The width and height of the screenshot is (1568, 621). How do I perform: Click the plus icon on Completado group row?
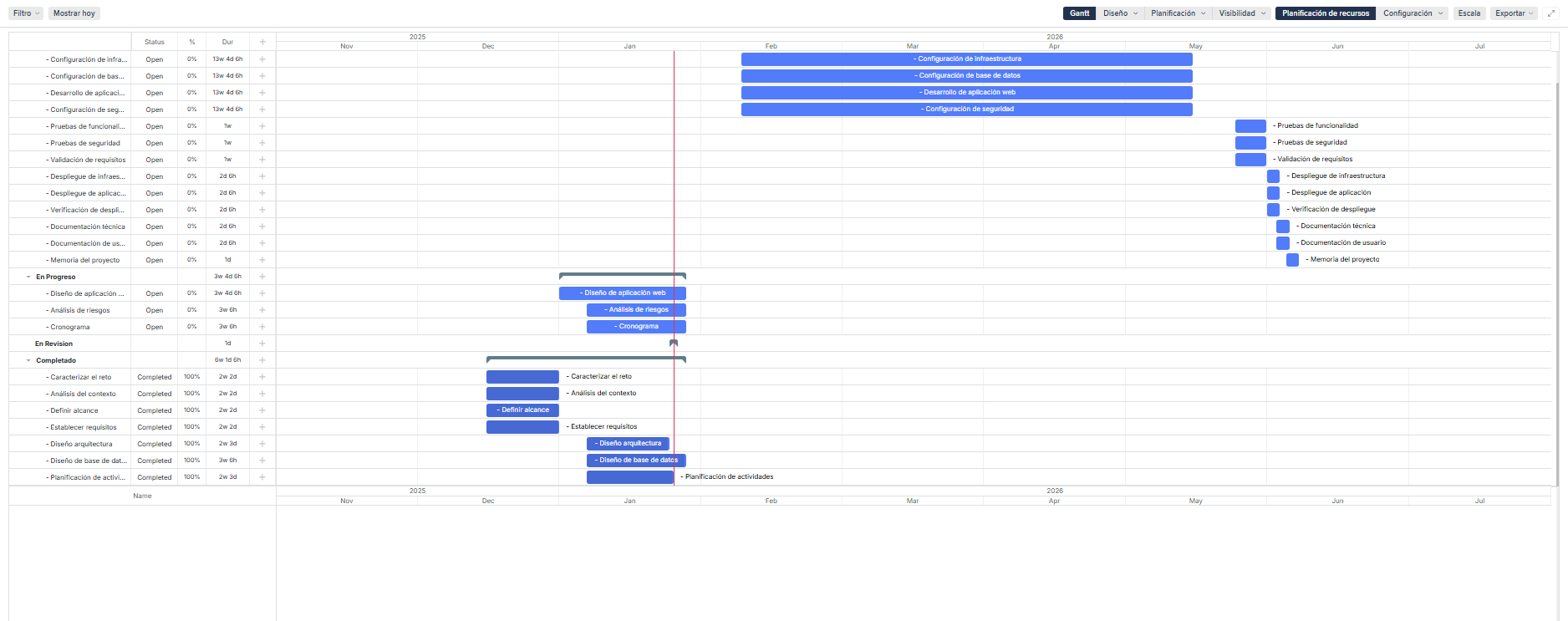pyautogui.click(x=262, y=360)
